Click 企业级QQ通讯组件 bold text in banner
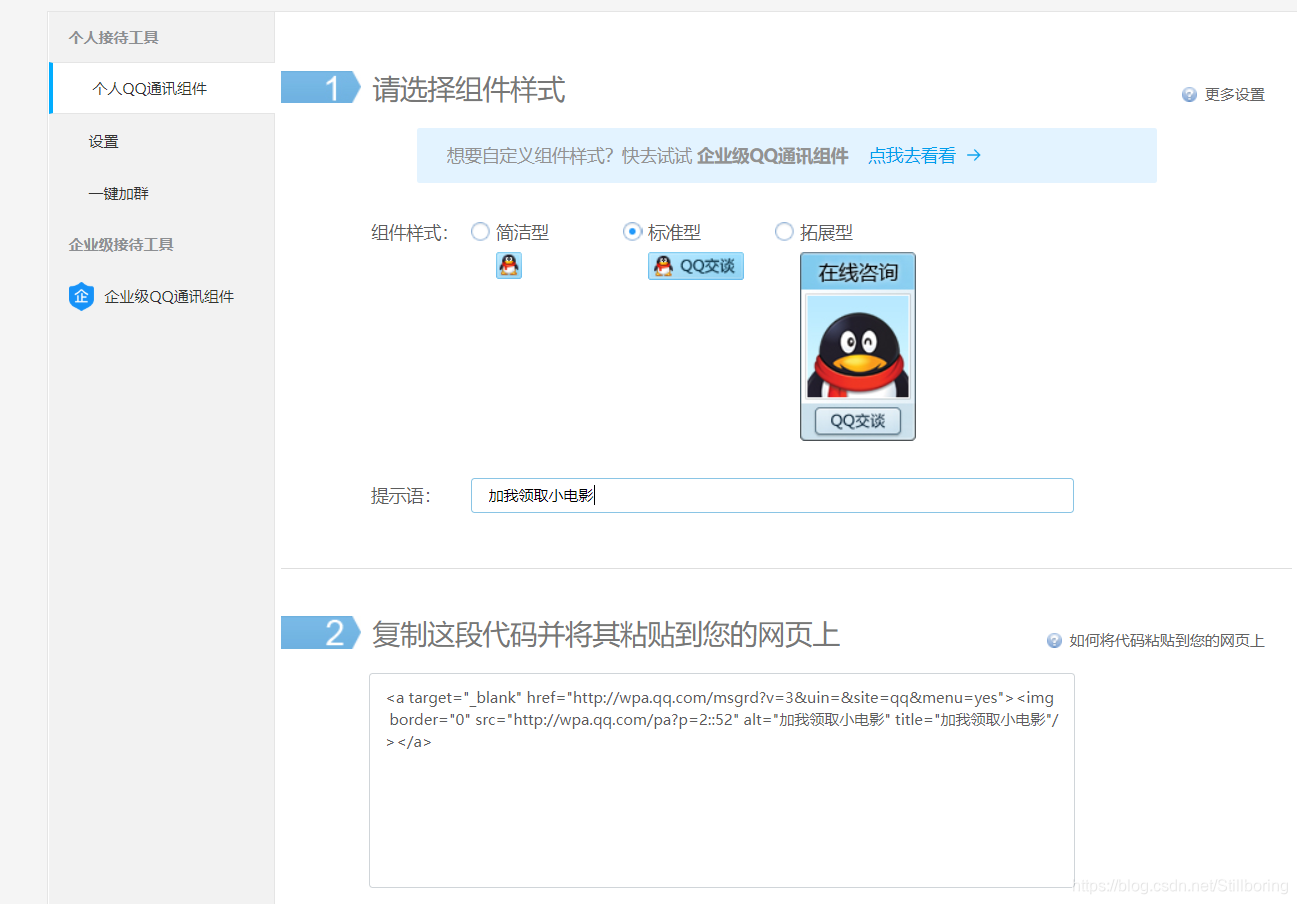The height and width of the screenshot is (904, 1297). pos(773,156)
